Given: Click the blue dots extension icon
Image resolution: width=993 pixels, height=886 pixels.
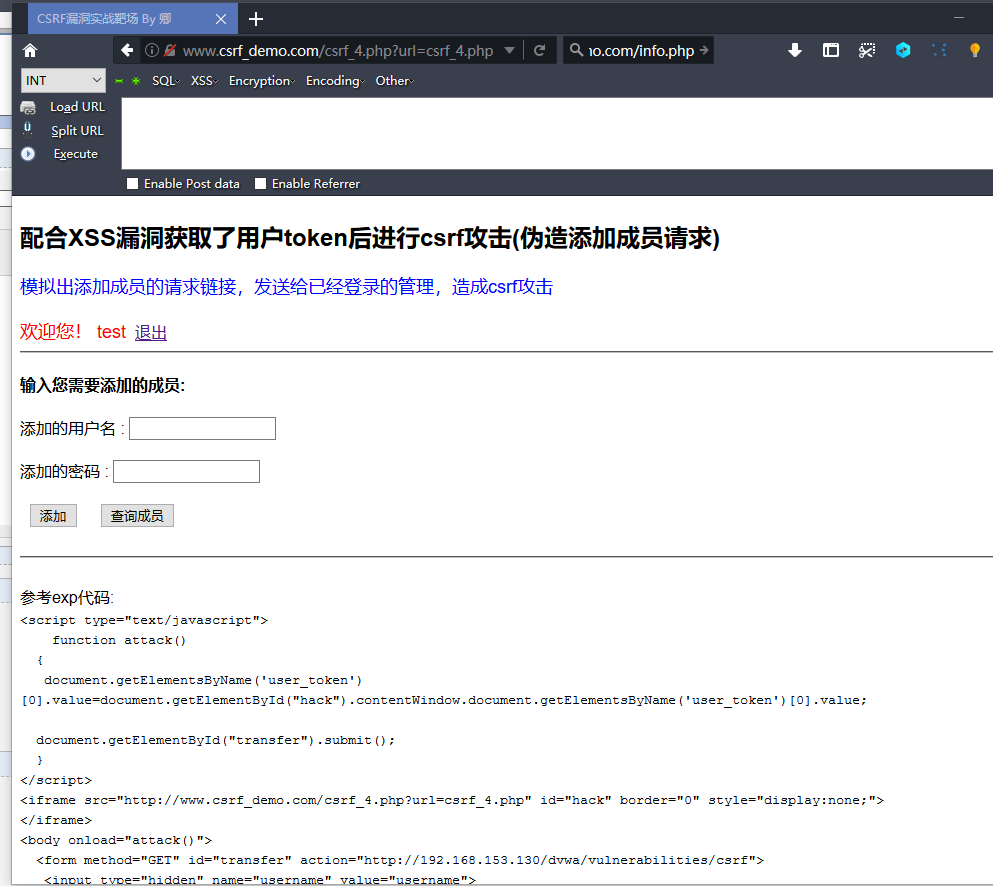Looking at the screenshot, I should [x=939, y=51].
